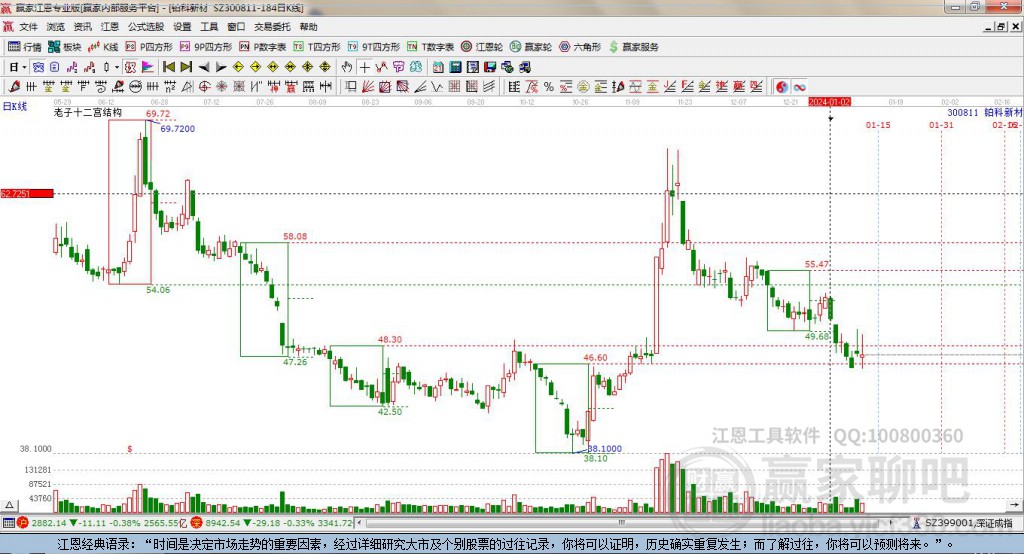Open the 浏览 menu
The width and height of the screenshot is (1024, 554).
coord(56,27)
